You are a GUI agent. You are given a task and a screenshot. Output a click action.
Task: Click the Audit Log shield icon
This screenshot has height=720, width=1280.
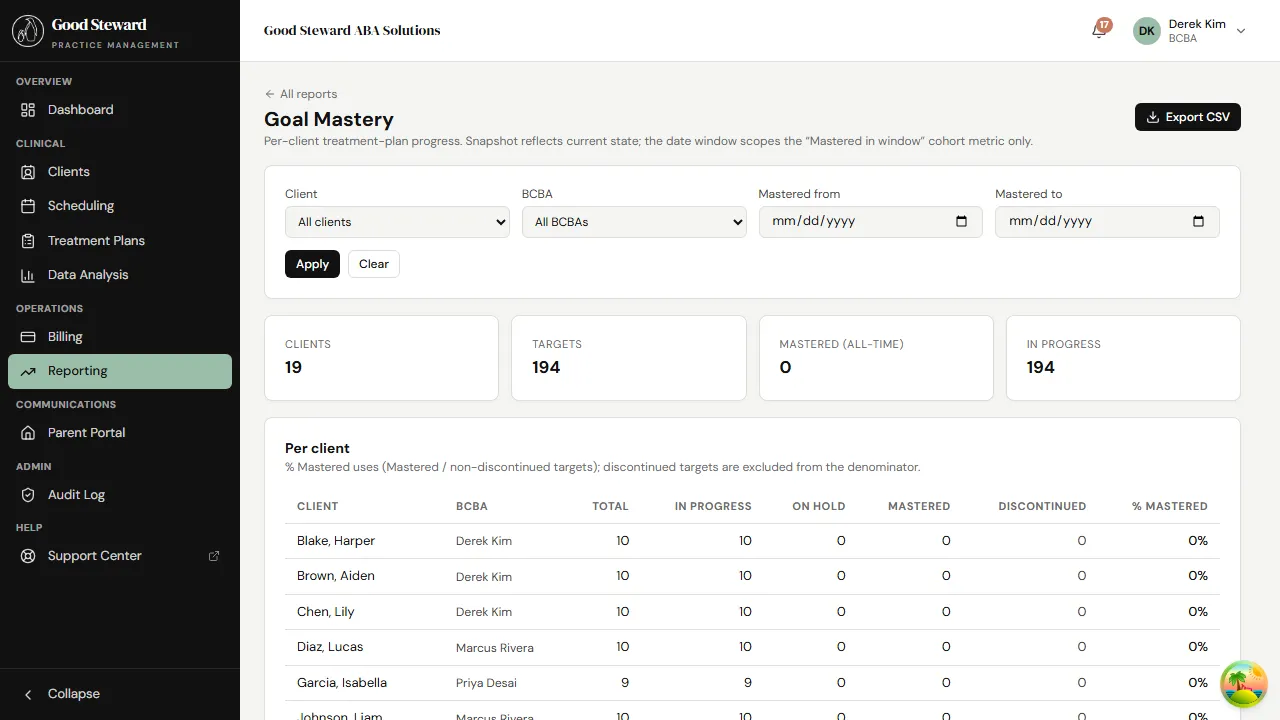(x=29, y=495)
